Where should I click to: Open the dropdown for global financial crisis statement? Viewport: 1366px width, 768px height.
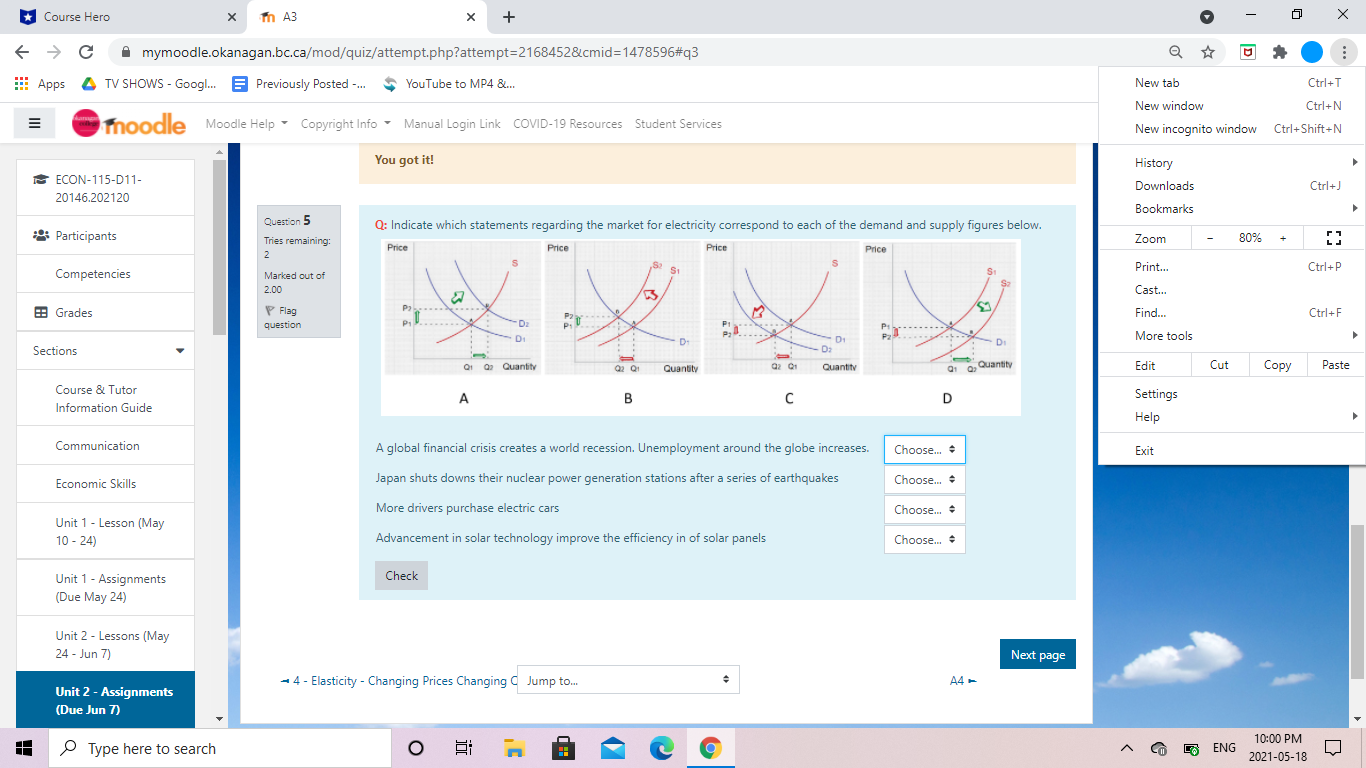click(925, 450)
